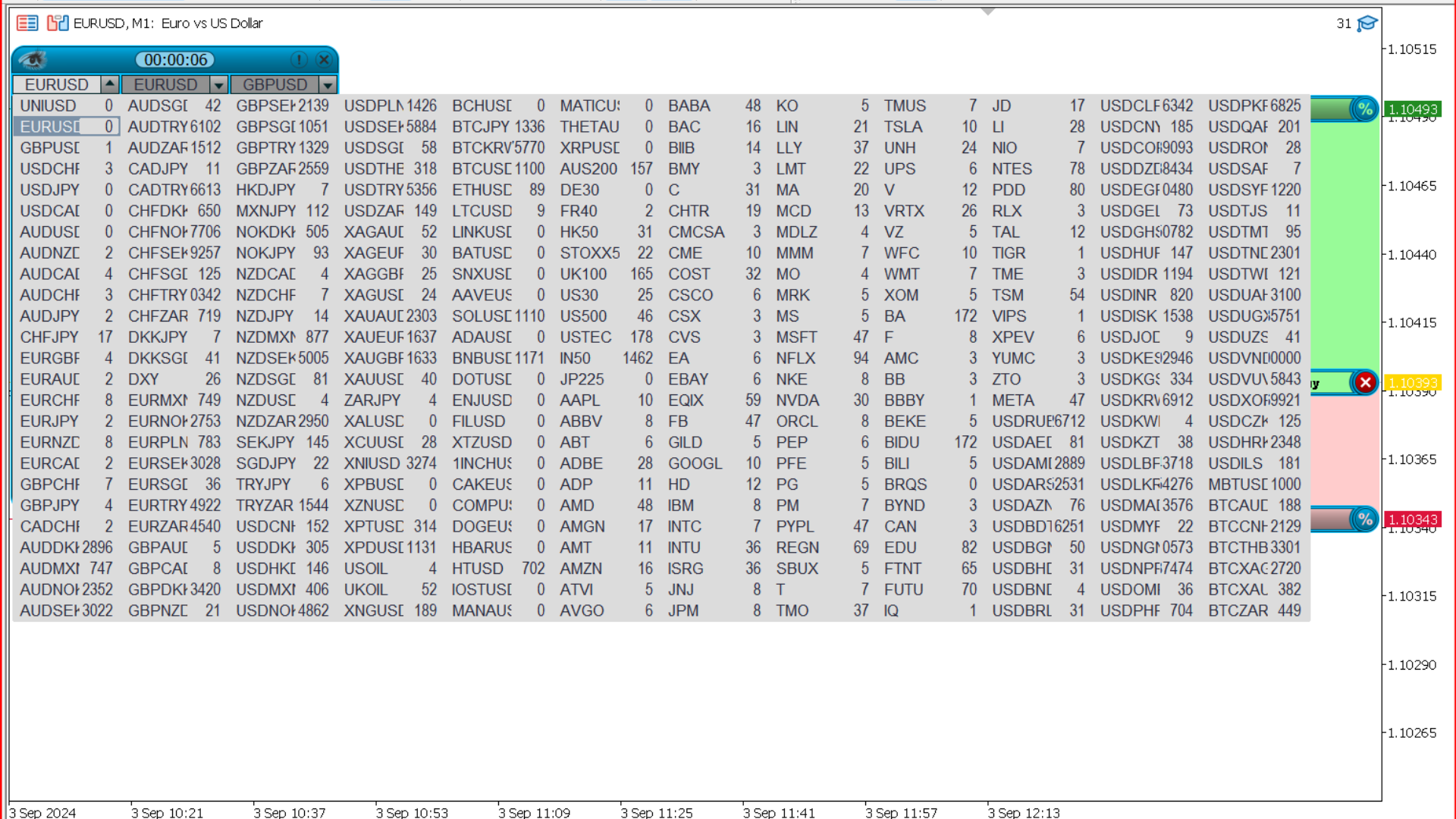
Task: Click the Depth of Market icon
Action: [x=27, y=23]
